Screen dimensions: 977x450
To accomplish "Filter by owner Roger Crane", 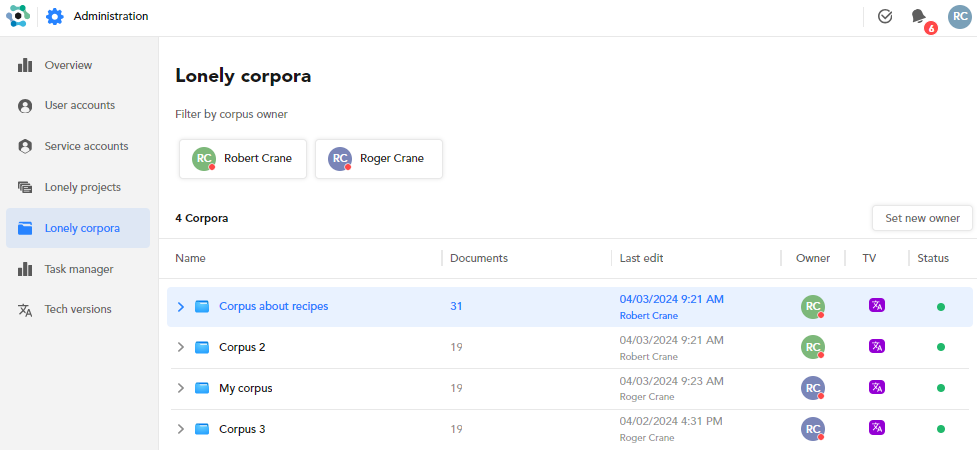I will (379, 159).
